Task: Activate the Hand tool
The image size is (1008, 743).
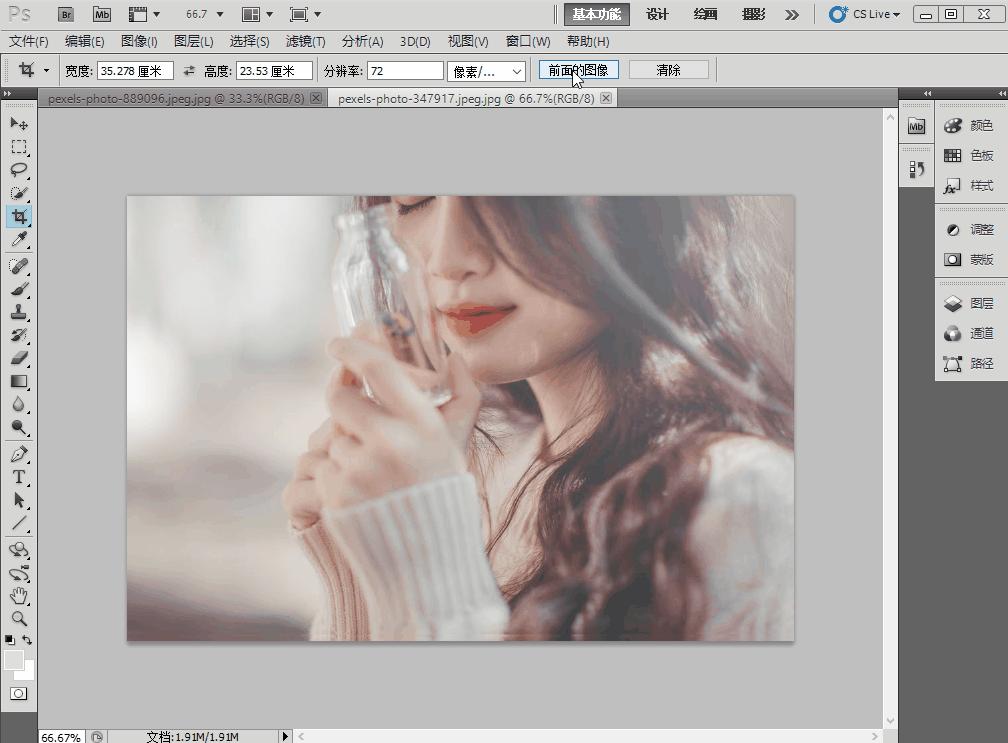Action: [x=18, y=596]
